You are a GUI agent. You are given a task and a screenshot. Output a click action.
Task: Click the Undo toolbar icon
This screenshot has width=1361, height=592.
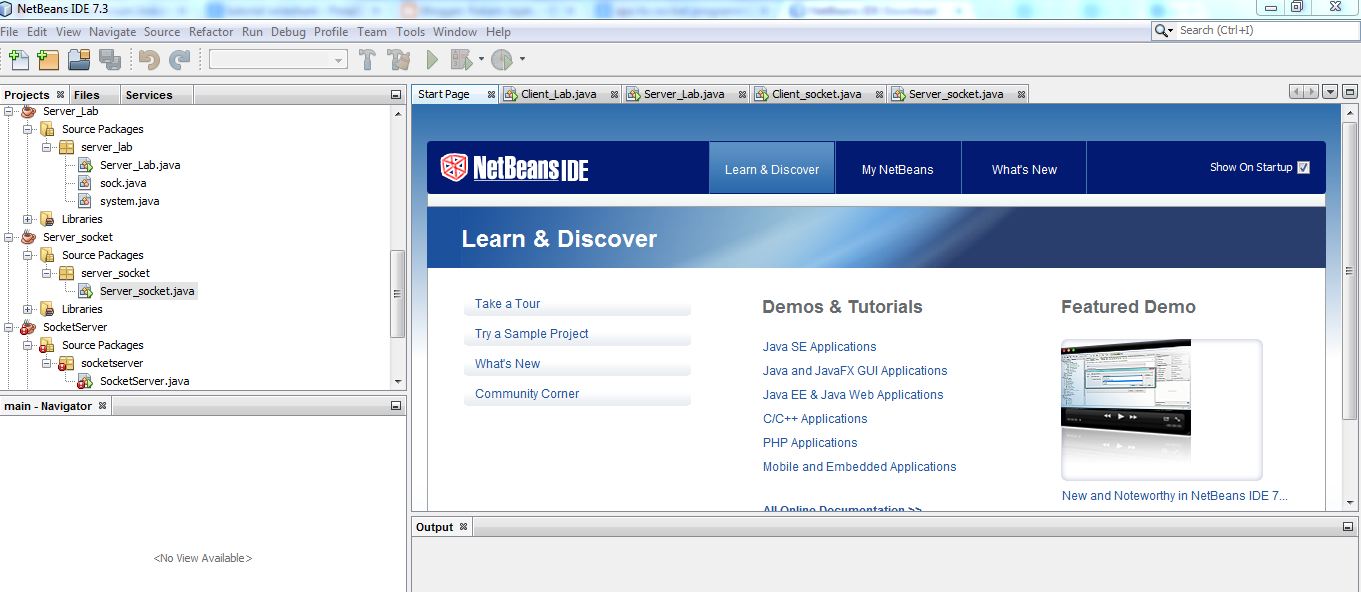tap(149, 60)
